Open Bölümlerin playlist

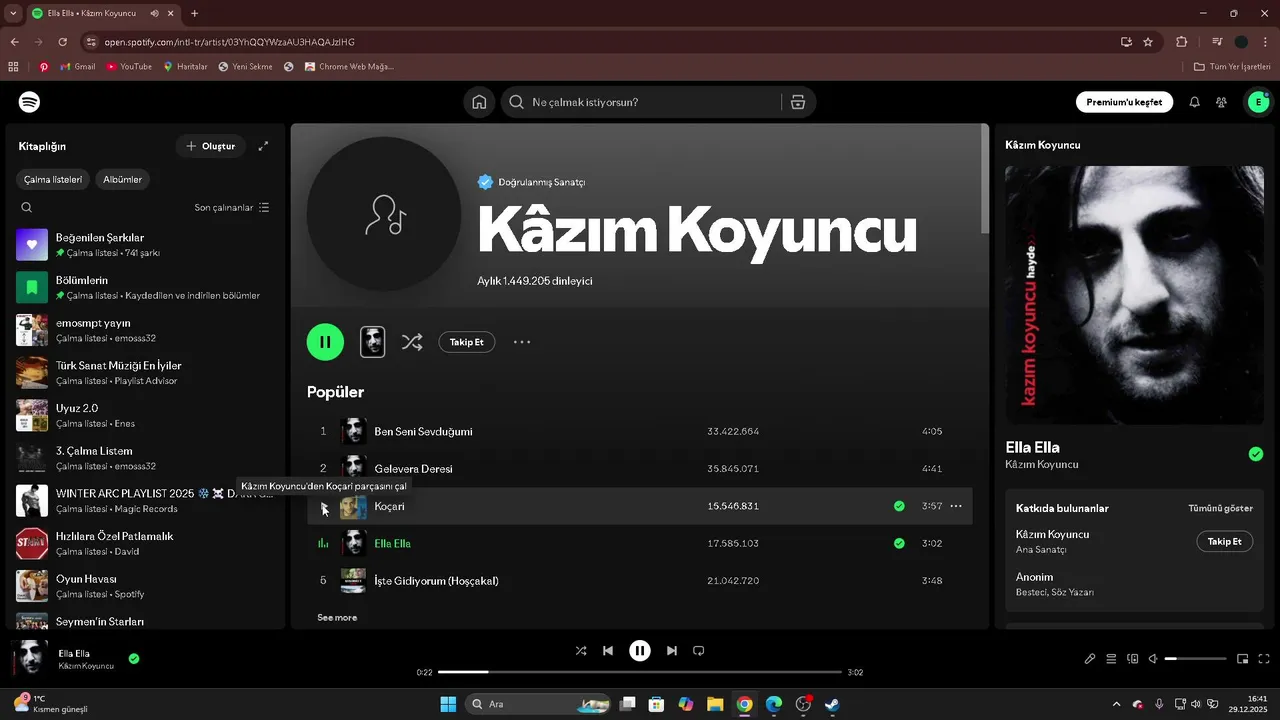[x=143, y=288]
